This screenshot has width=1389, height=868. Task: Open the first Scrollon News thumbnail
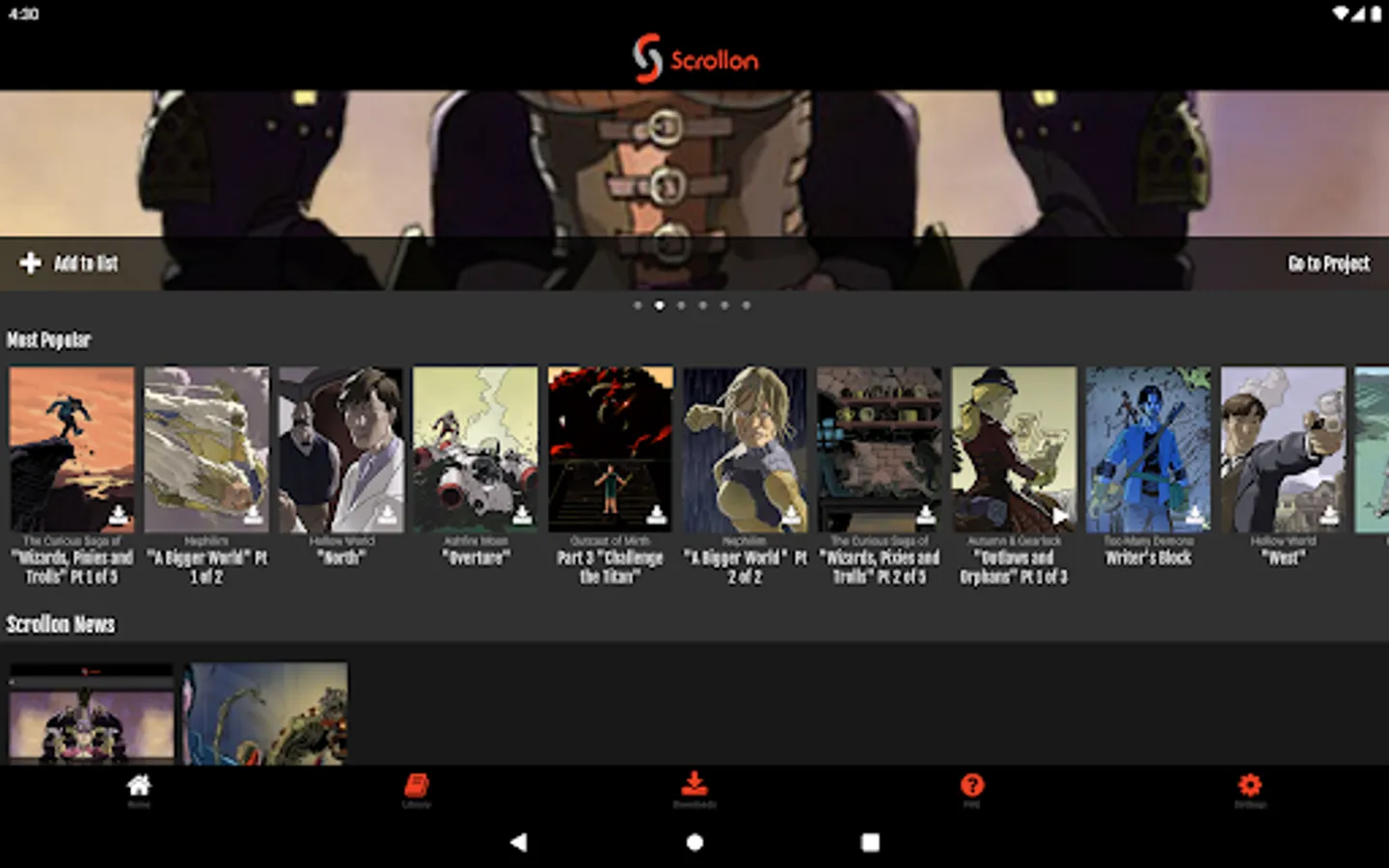tap(92, 714)
